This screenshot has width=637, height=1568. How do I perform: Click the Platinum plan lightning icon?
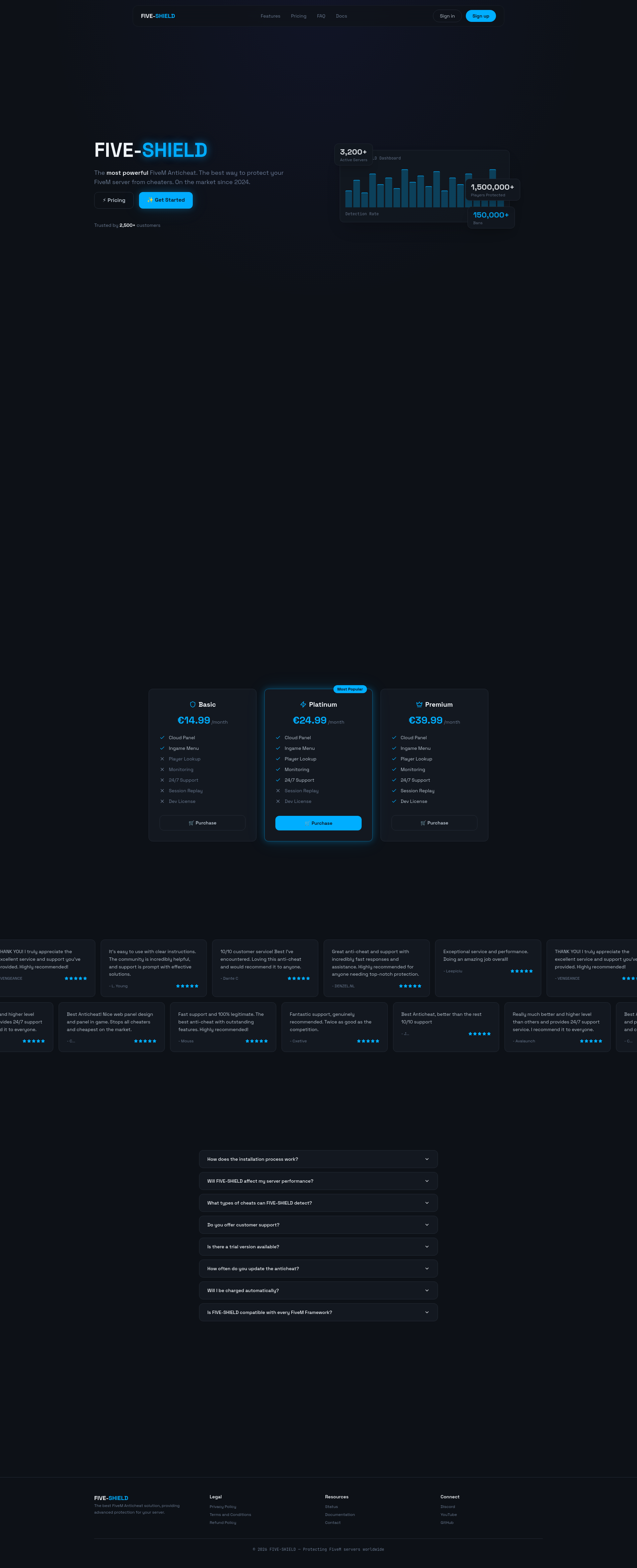pos(303,704)
